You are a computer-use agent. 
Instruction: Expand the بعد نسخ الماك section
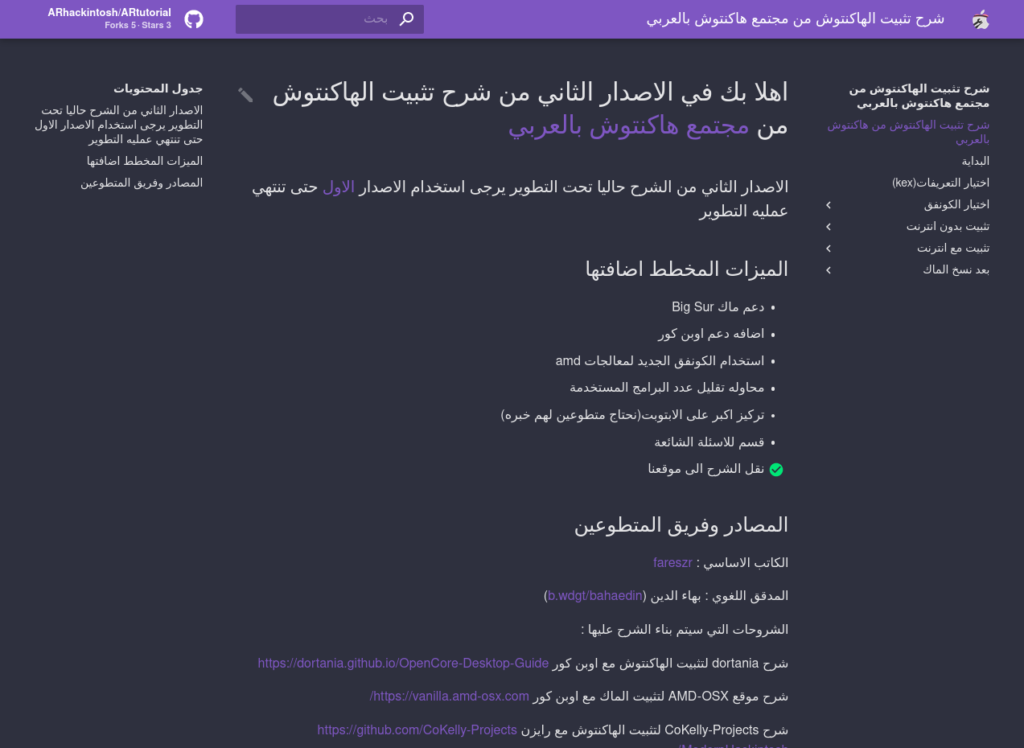click(x=828, y=270)
